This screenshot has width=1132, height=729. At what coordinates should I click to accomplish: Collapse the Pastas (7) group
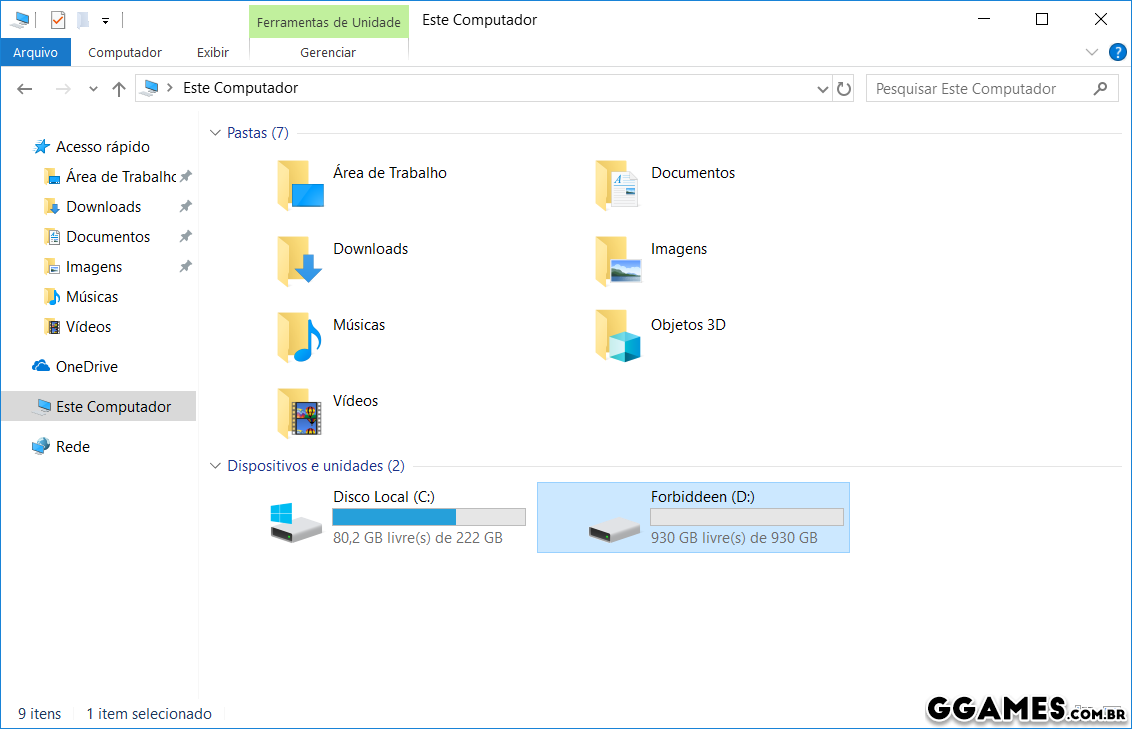pyautogui.click(x=215, y=133)
